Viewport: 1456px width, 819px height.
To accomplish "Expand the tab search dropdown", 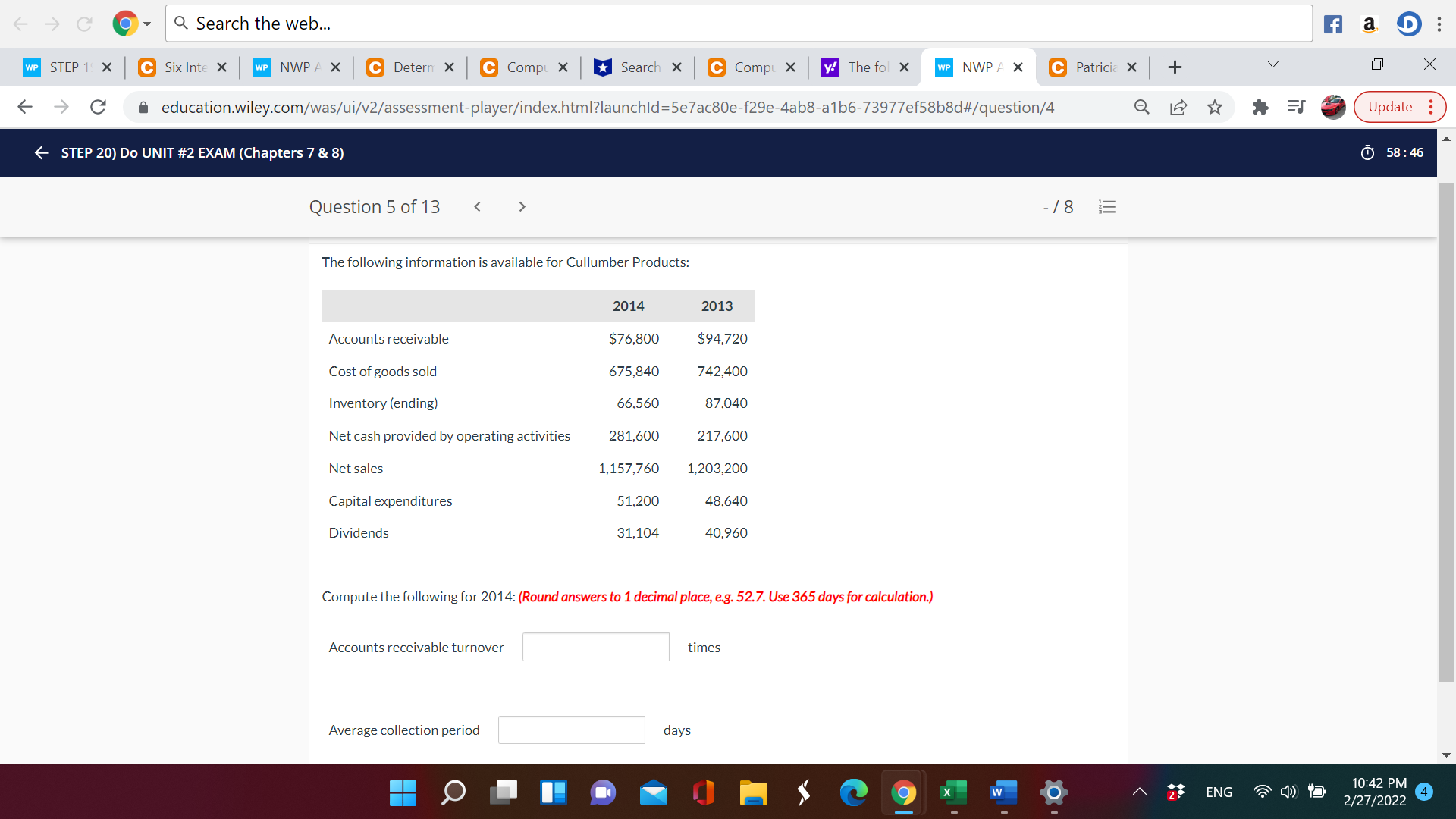I will tap(1272, 65).
